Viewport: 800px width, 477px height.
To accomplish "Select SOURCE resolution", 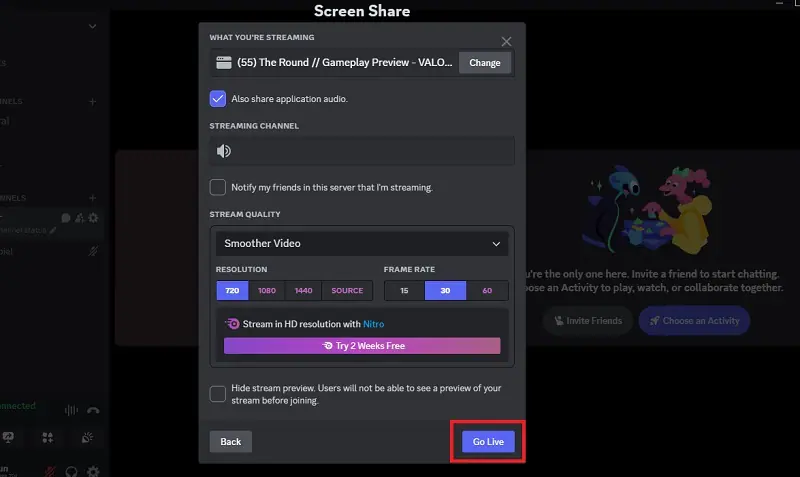I will (347, 290).
